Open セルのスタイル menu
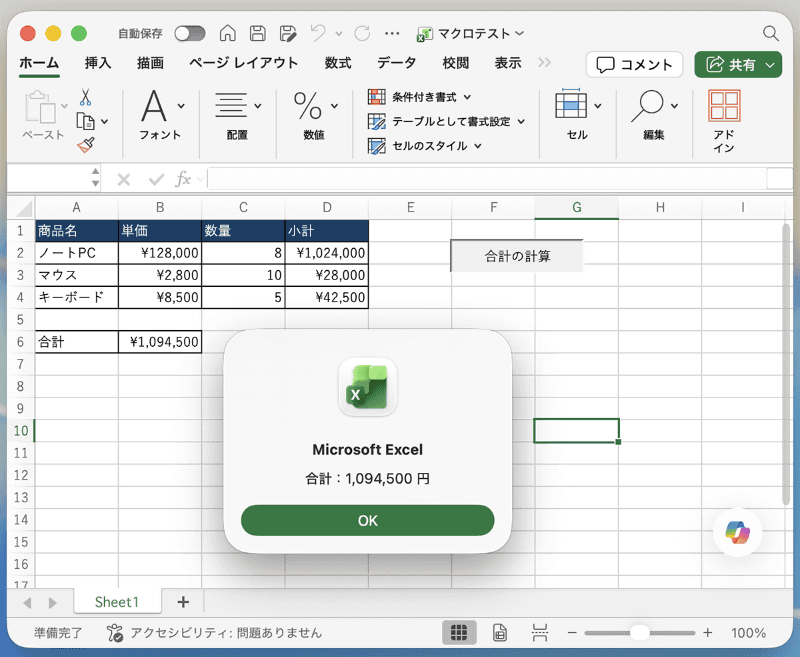800x657 pixels. pyautogui.click(x=424, y=146)
